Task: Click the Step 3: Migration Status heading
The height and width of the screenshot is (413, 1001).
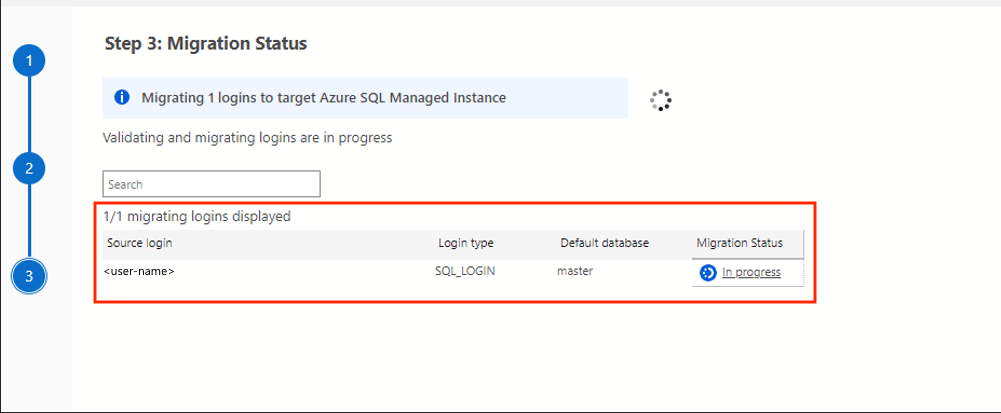Action: pos(205,44)
